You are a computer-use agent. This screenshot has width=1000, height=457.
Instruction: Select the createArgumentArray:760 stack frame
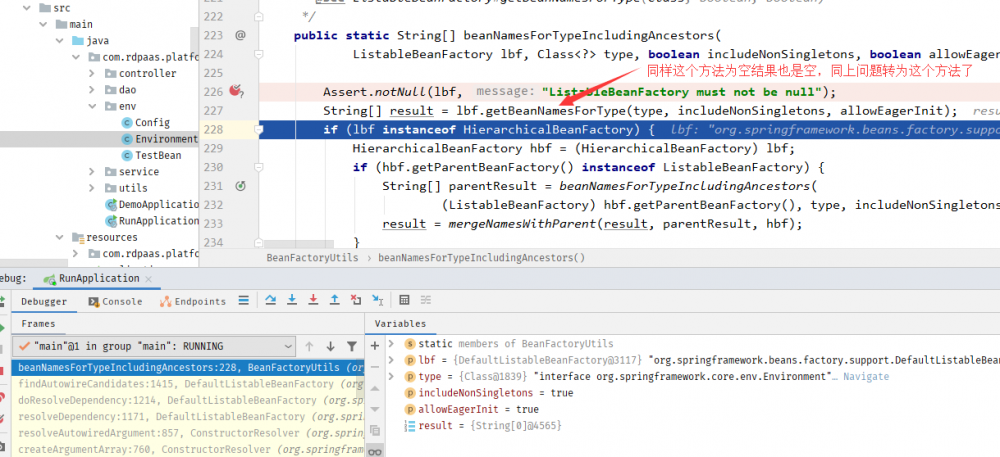pyautogui.click(x=188, y=450)
